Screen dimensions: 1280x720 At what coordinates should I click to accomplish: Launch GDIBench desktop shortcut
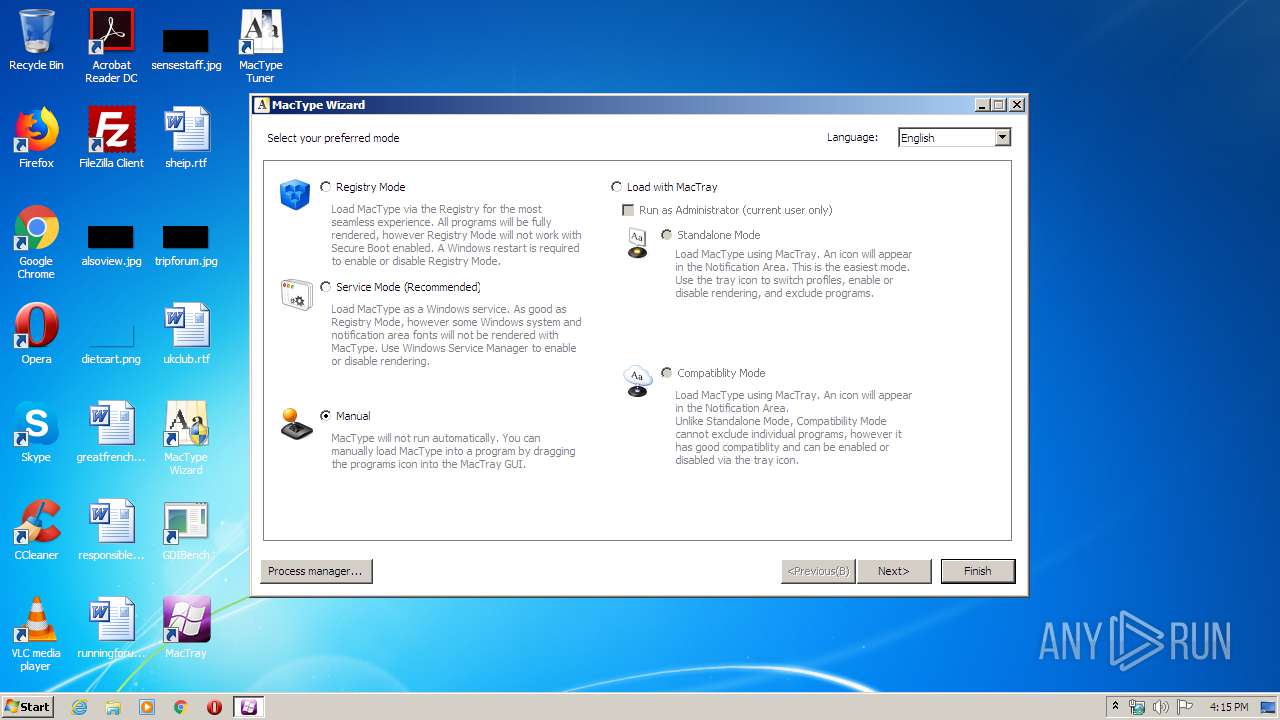186,530
